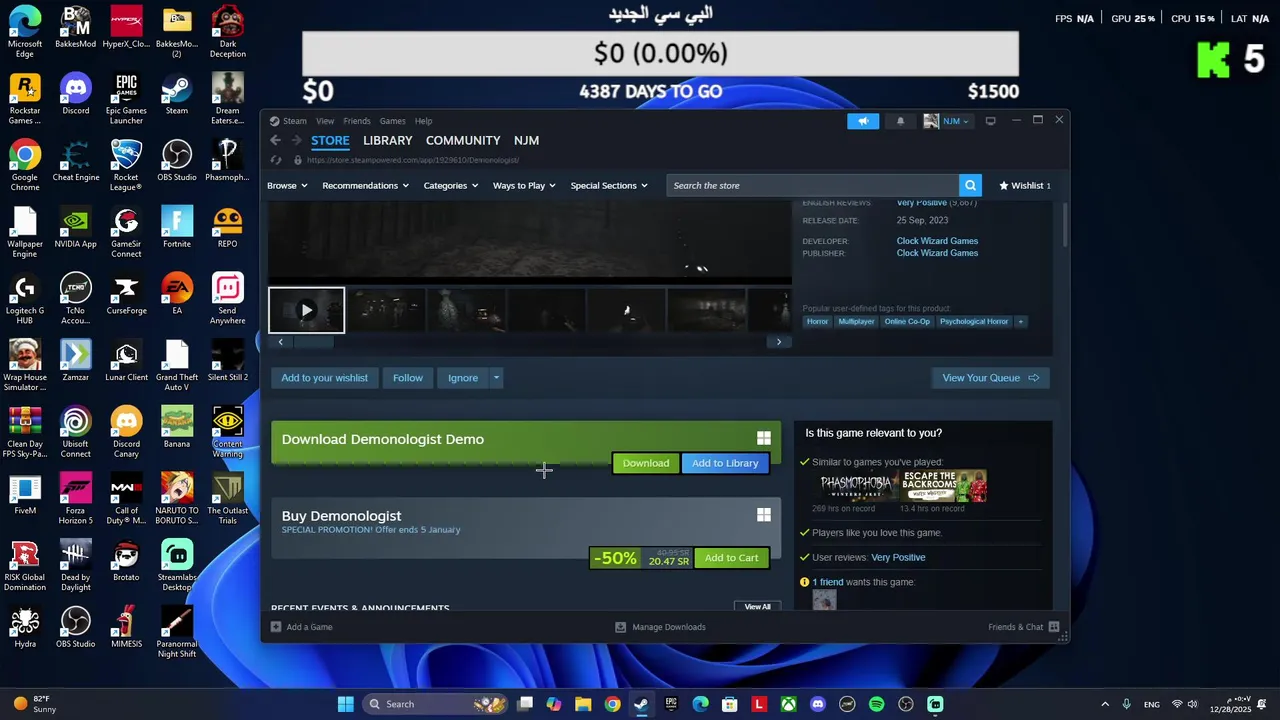The height and width of the screenshot is (720, 1280).
Task: Click the Steam announcements megaphone icon
Action: (x=863, y=121)
